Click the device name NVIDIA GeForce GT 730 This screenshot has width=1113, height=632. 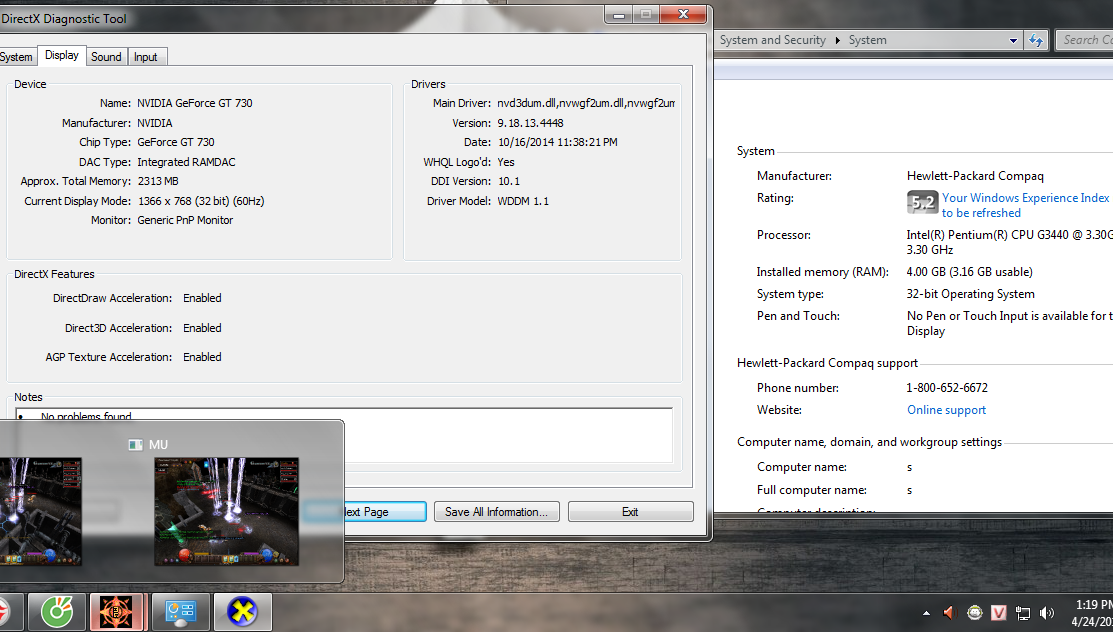click(194, 103)
